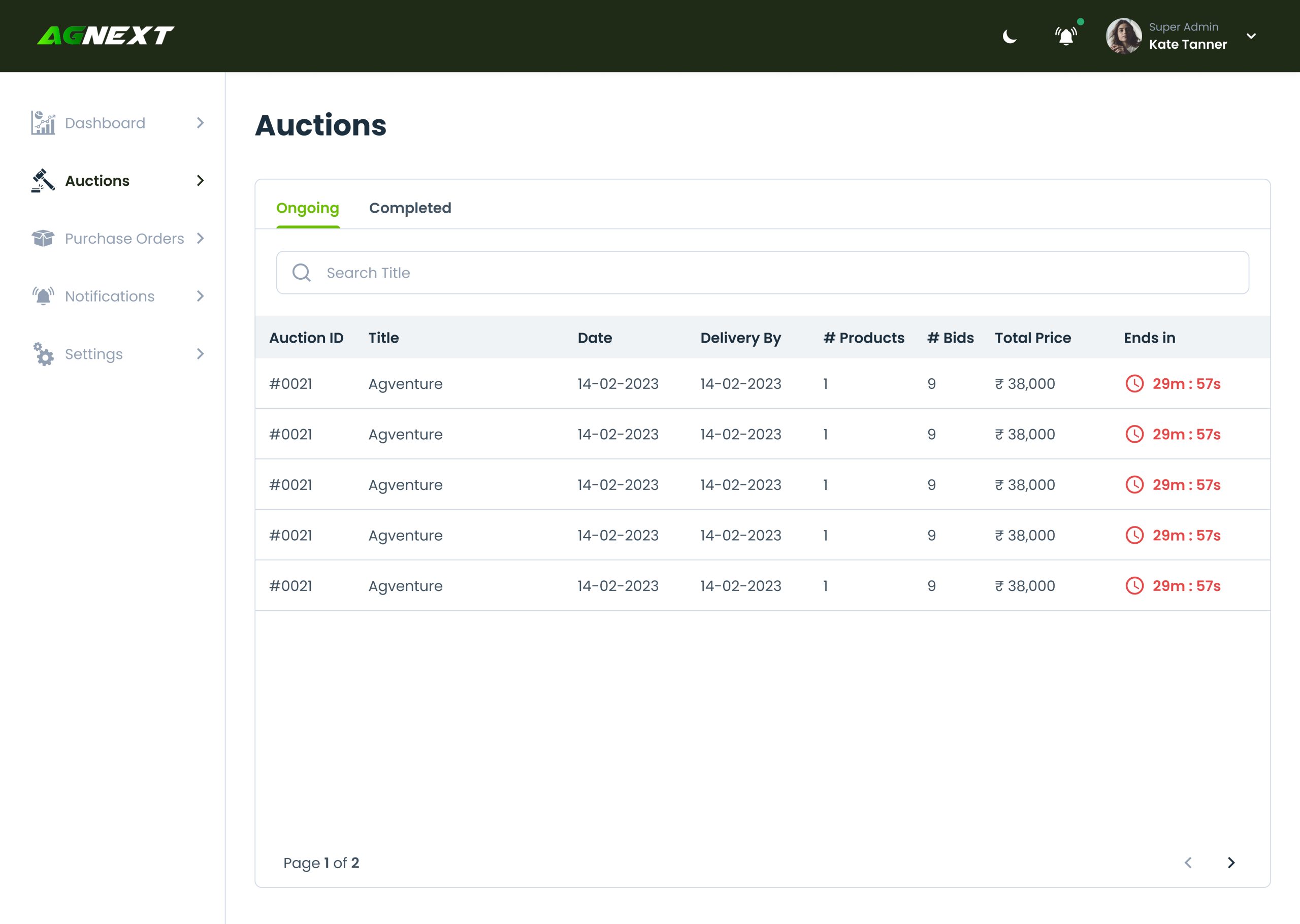
Task: Click the 29m : 57s timer in fourth row
Action: point(1186,536)
